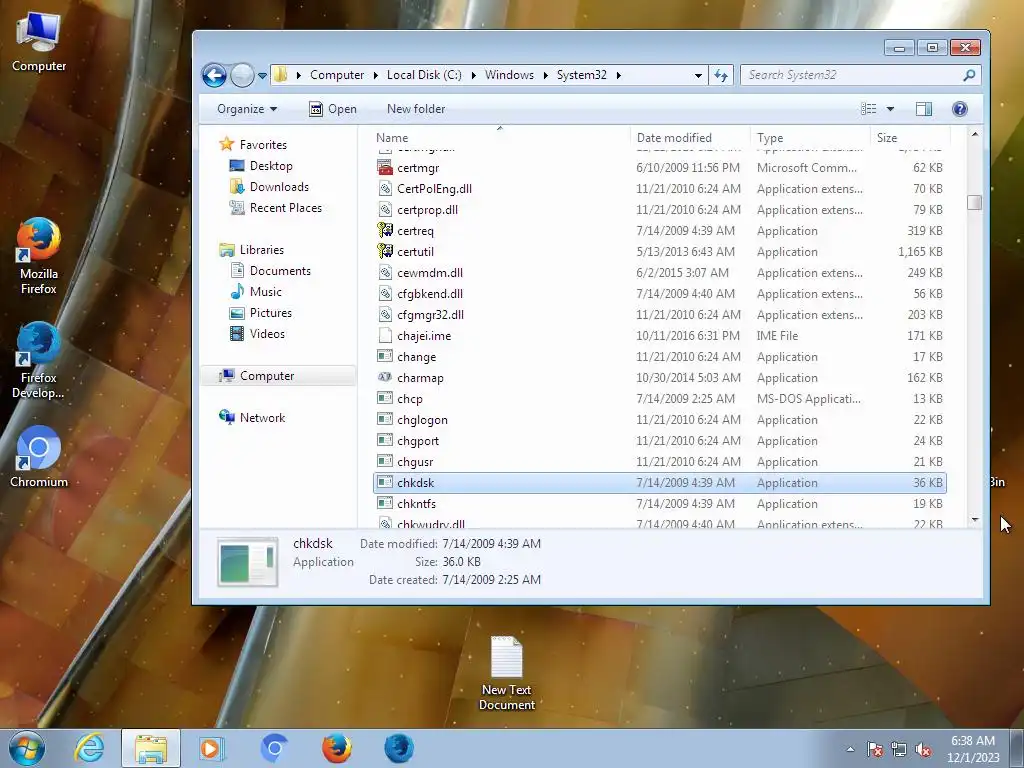Click the Forward navigation arrow
Screen dimensions: 1024x768
pos(242,75)
